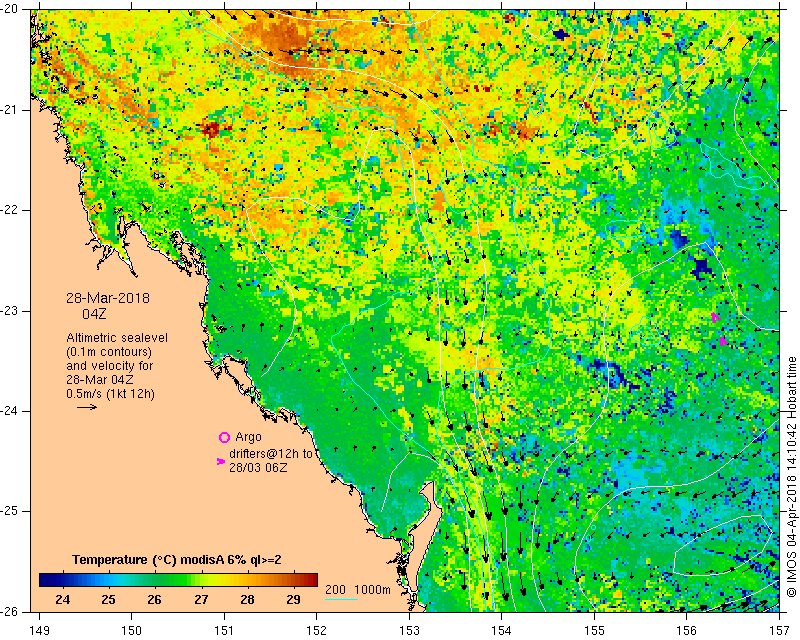The width and height of the screenshot is (800, 640).
Task: Select the upper magenta drifter marker on map
Action: pyautogui.click(x=716, y=317)
